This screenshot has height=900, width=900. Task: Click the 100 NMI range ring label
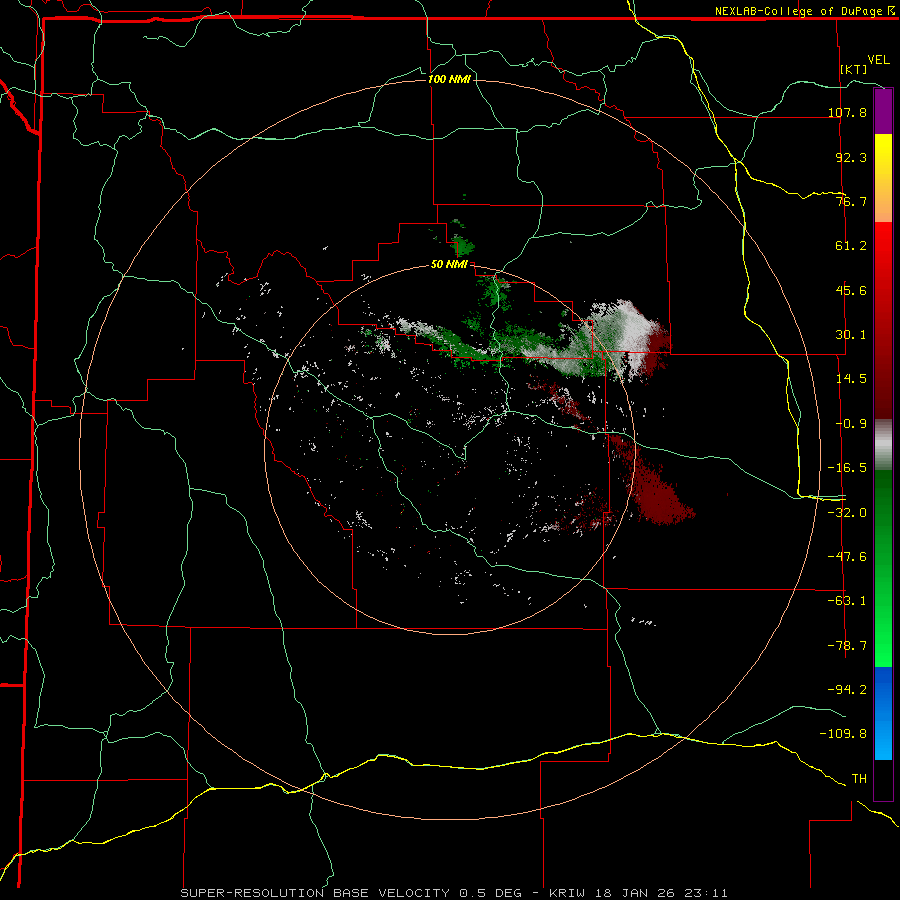tap(449, 79)
